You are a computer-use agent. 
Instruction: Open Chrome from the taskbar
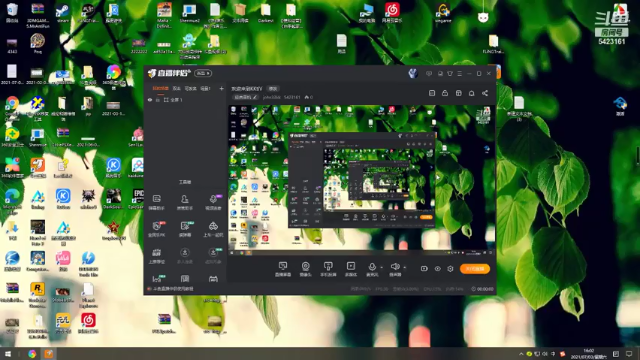[x=32, y=354]
